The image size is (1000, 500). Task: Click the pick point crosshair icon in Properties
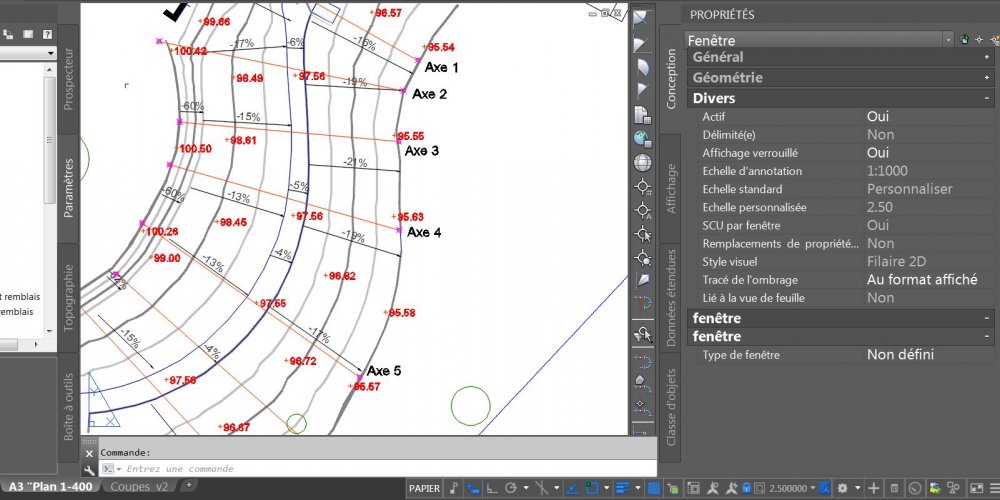pos(979,40)
